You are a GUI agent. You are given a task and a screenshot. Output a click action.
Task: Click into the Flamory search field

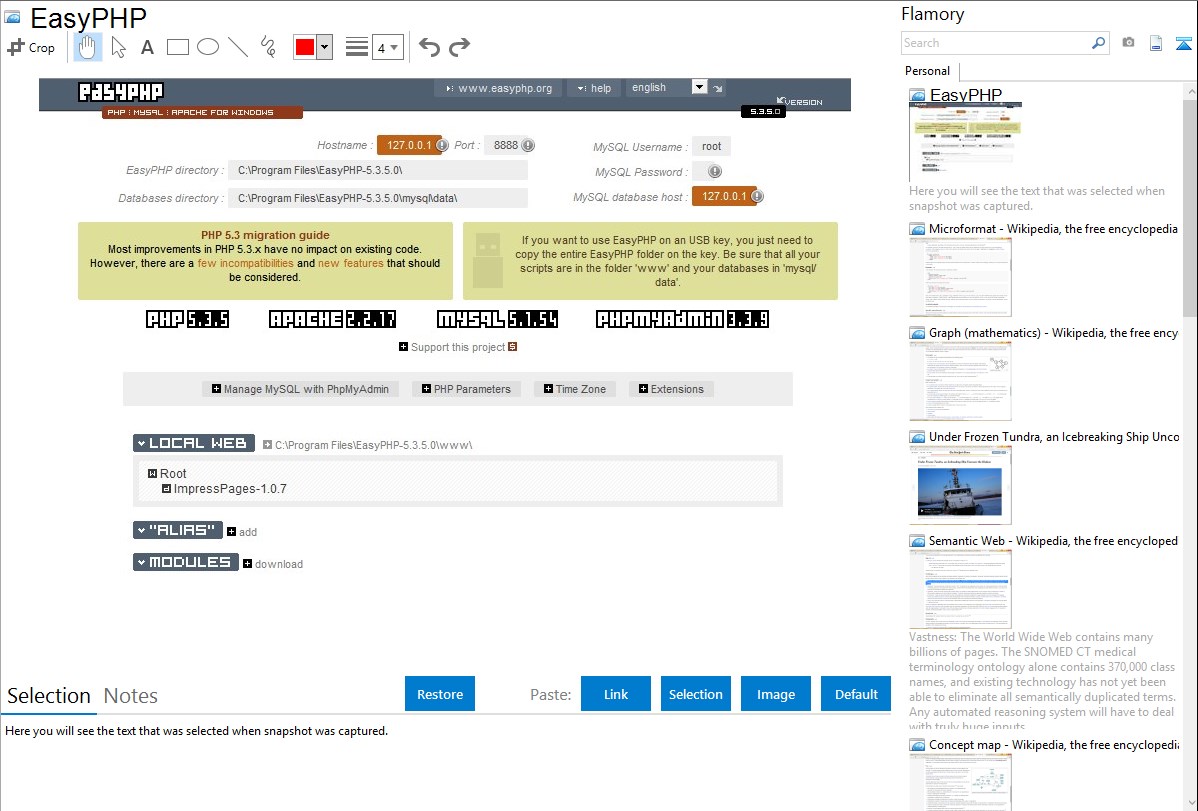point(995,43)
